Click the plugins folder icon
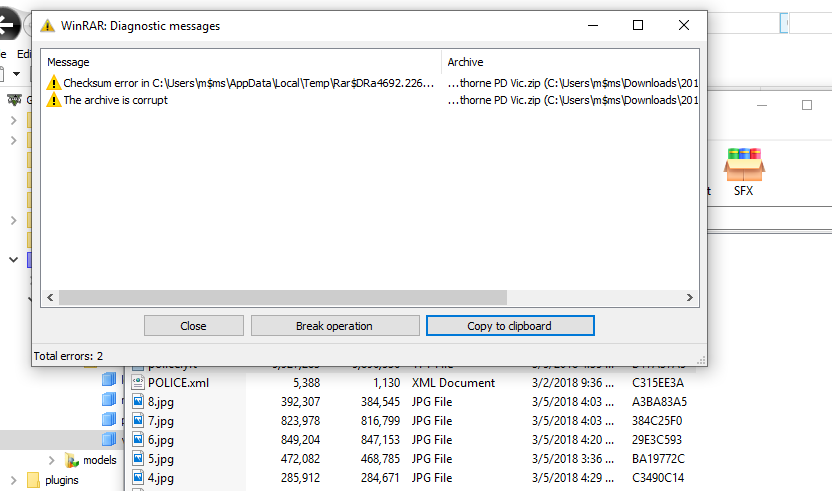 [x=33, y=480]
